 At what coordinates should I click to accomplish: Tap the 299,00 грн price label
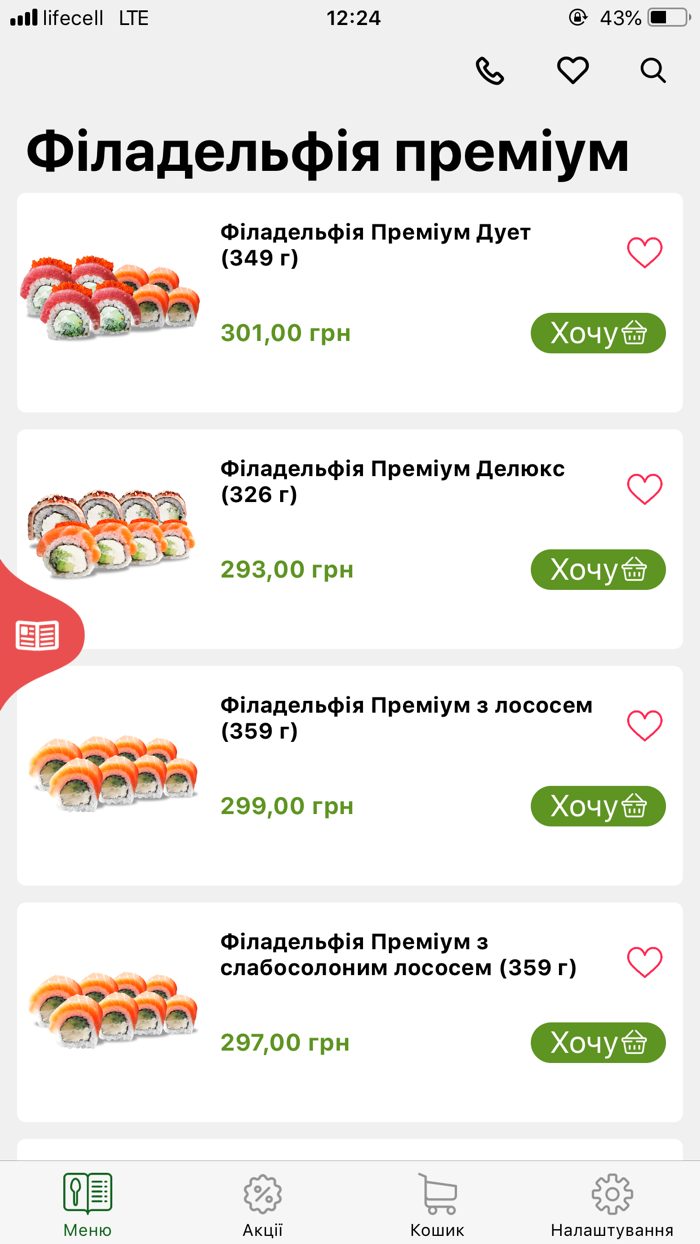pos(285,806)
